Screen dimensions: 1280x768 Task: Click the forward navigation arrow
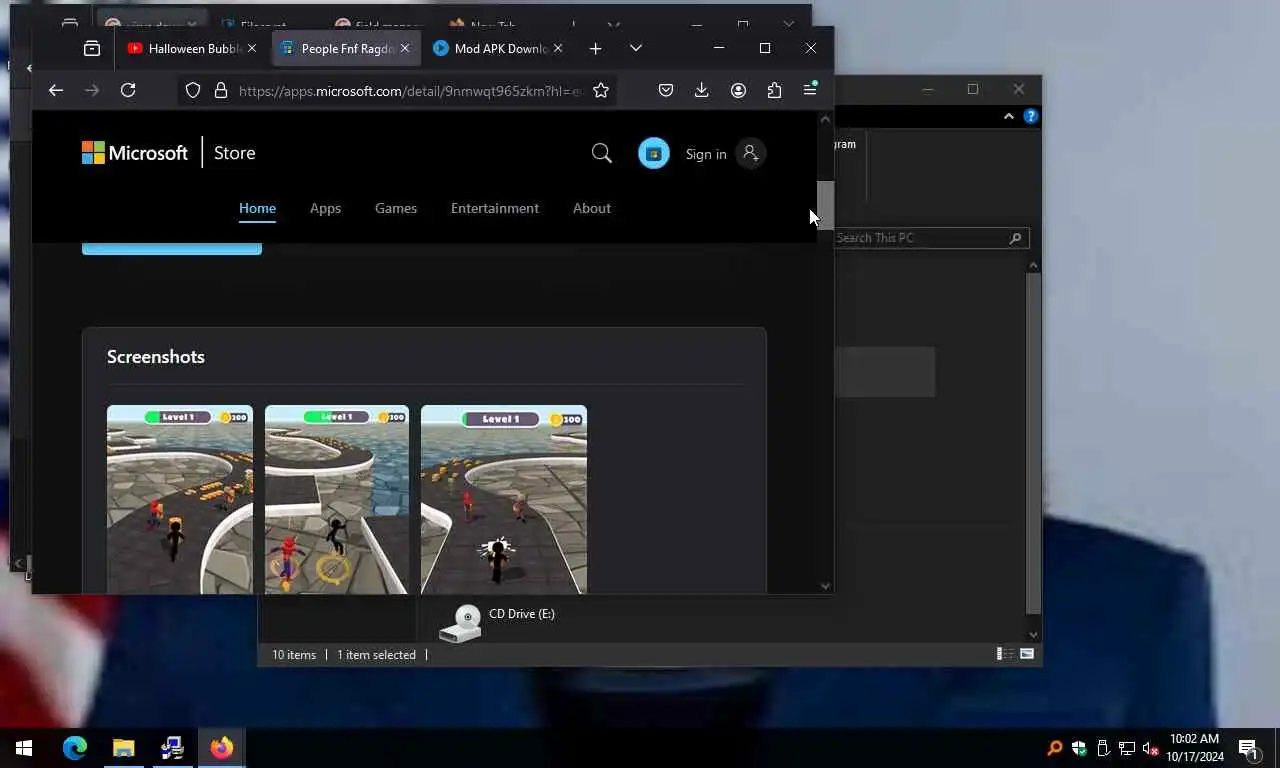point(92,90)
